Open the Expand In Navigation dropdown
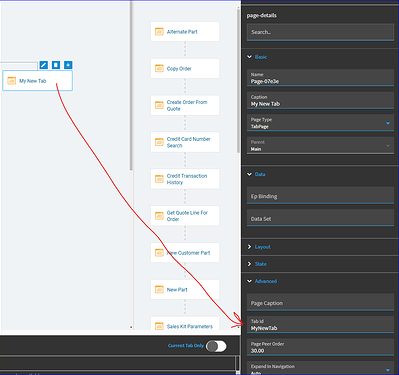399x375 pixels. 388,370
